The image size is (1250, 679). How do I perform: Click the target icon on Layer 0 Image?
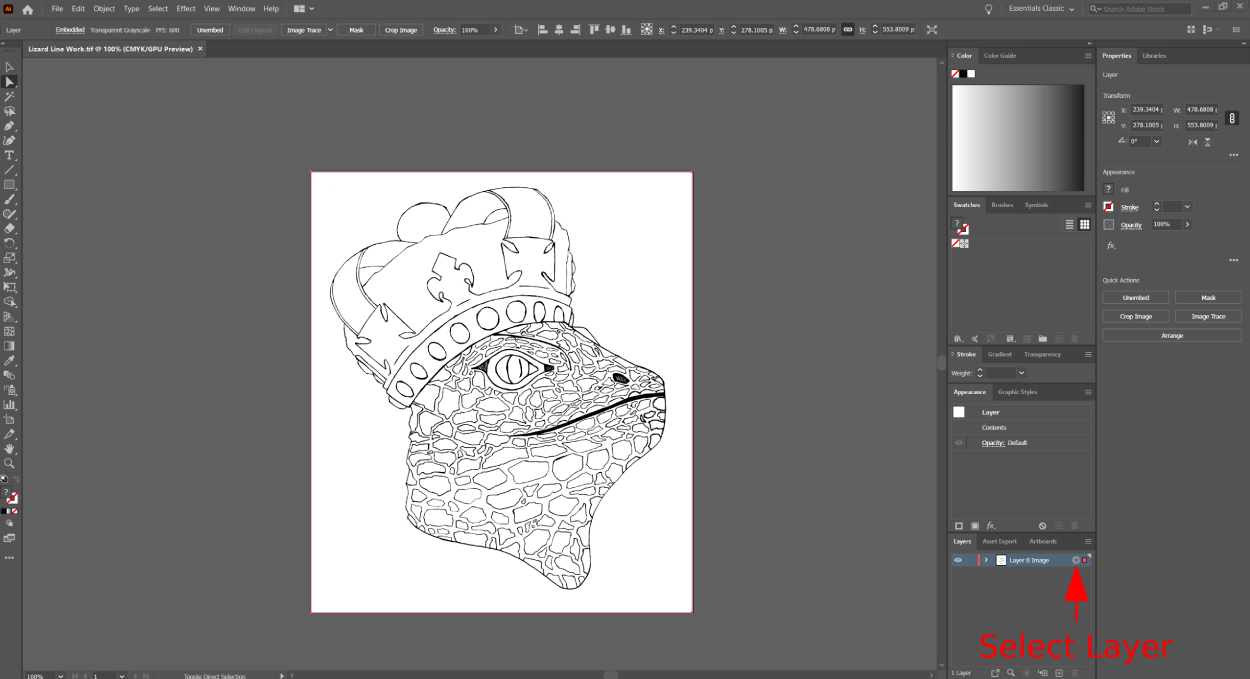[x=1076, y=560]
